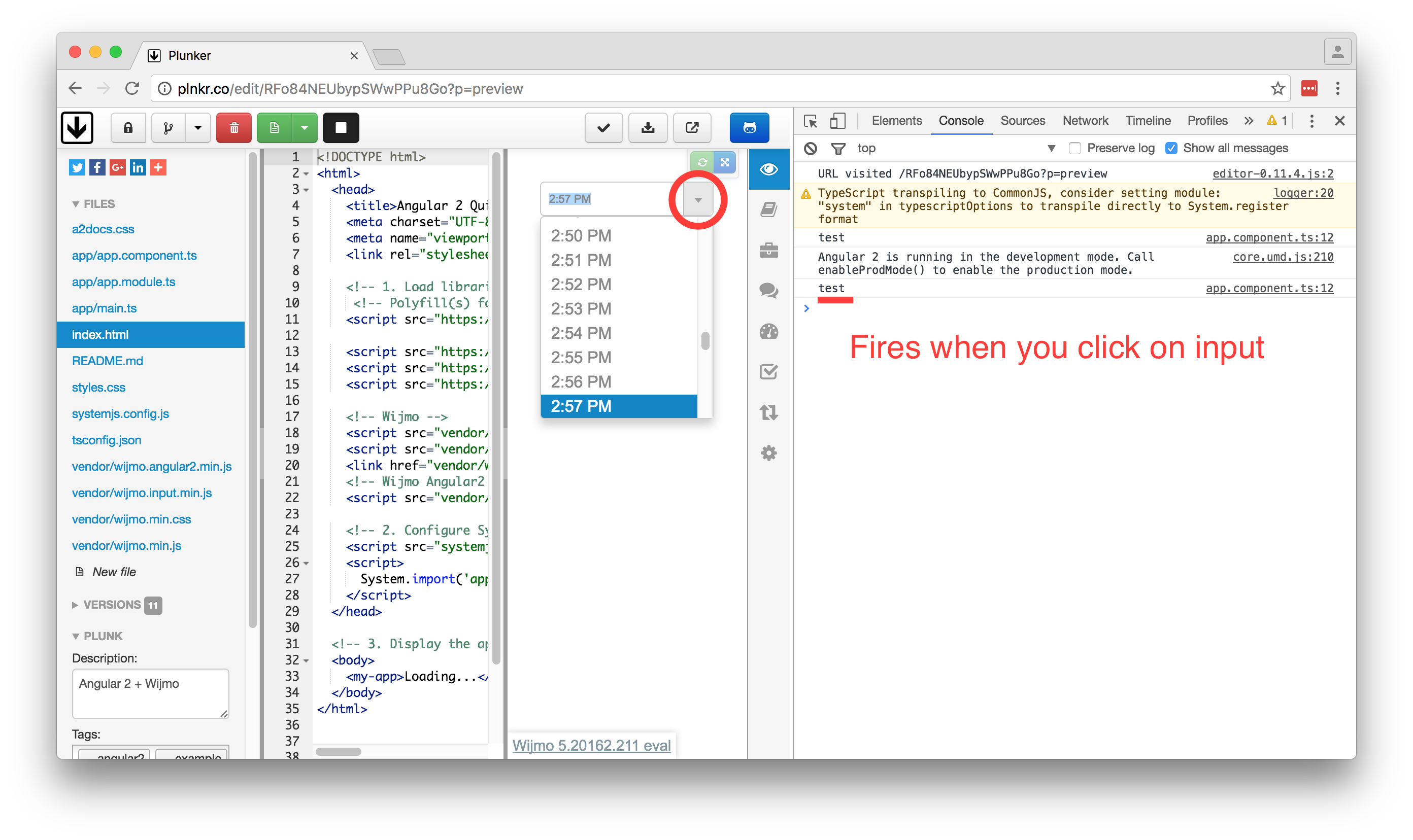Open preview in separate window icon
This screenshot has height=840, width=1413.
tap(692, 128)
